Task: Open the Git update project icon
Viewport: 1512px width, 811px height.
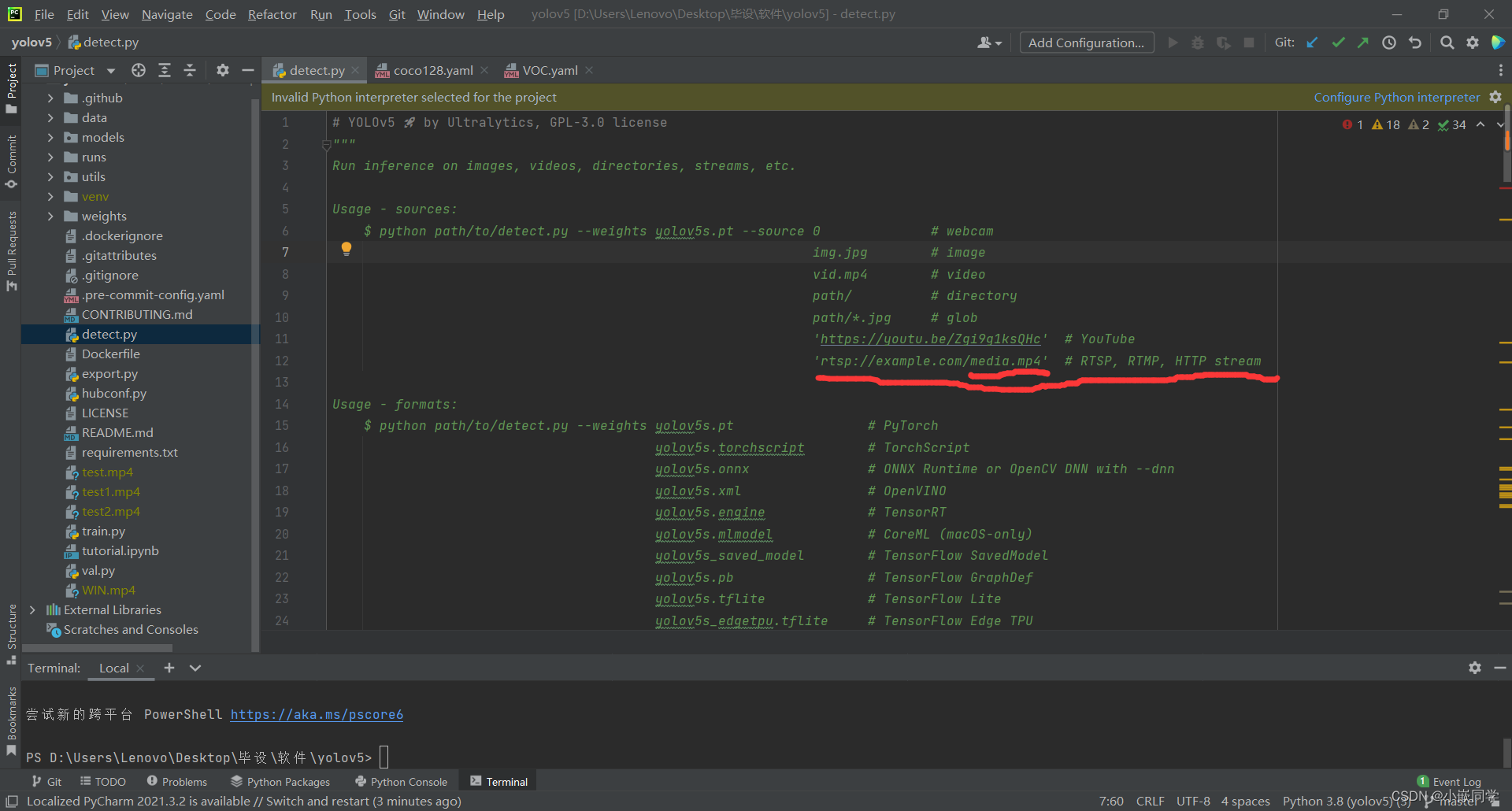Action: (x=1312, y=43)
